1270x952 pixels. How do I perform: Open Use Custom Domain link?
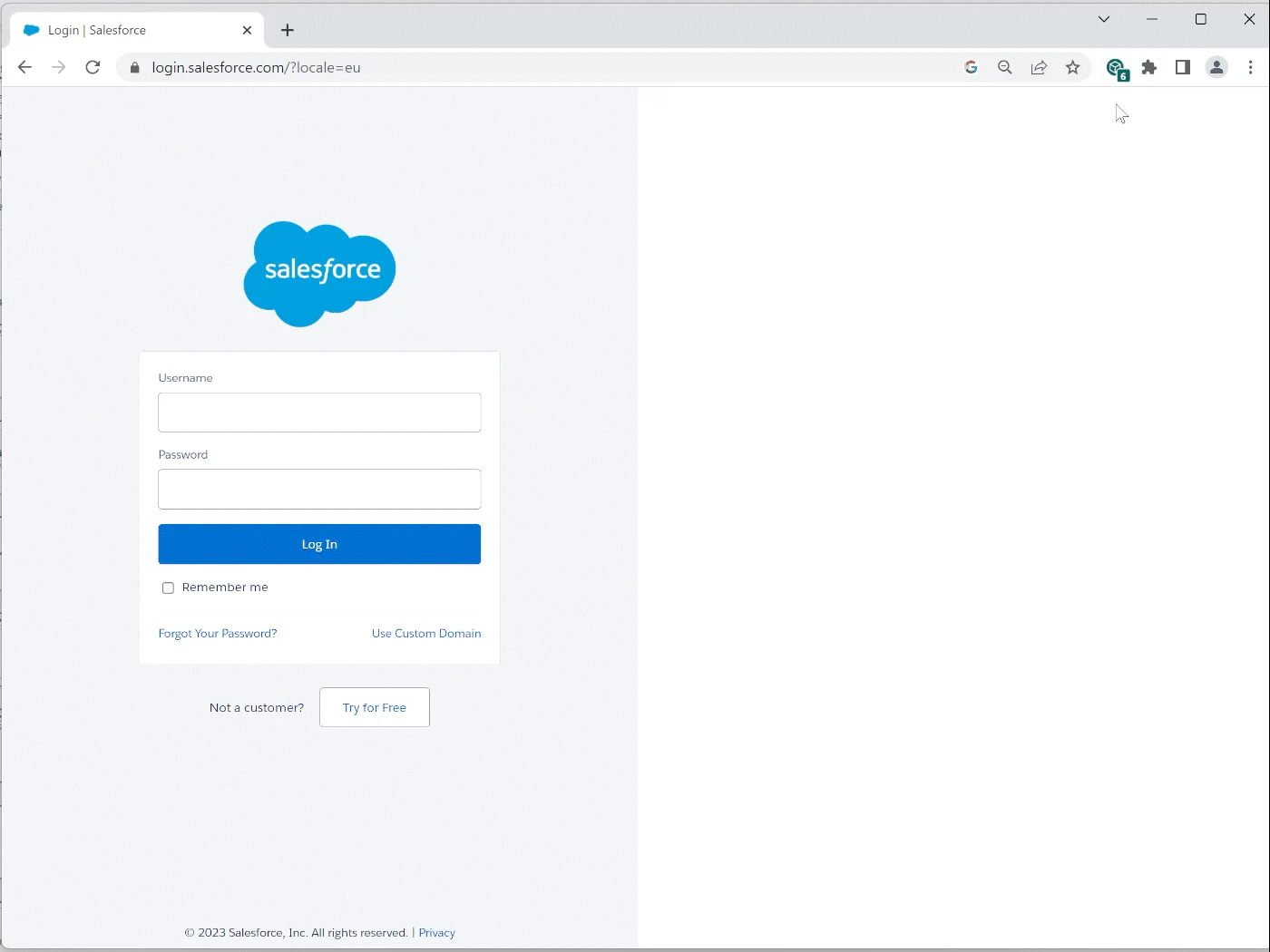pyautogui.click(x=426, y=633)
